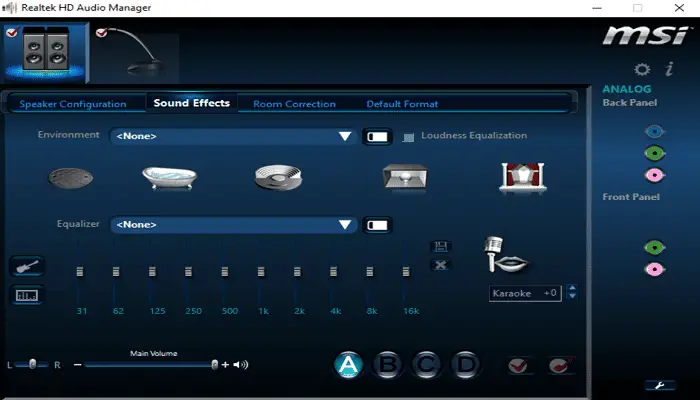This screenshot has width=700, height=400.
Task: Switch to Room Correction tab
Action: coord(294,104)
